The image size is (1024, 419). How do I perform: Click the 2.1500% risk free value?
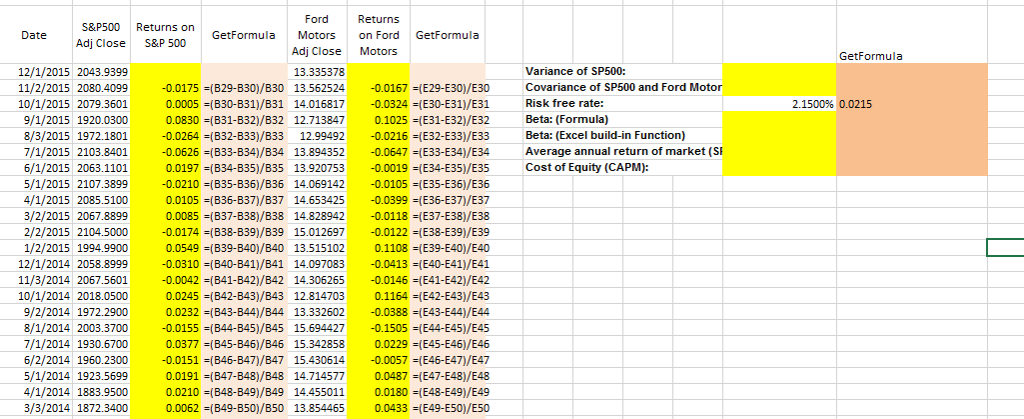click(779, 103)
